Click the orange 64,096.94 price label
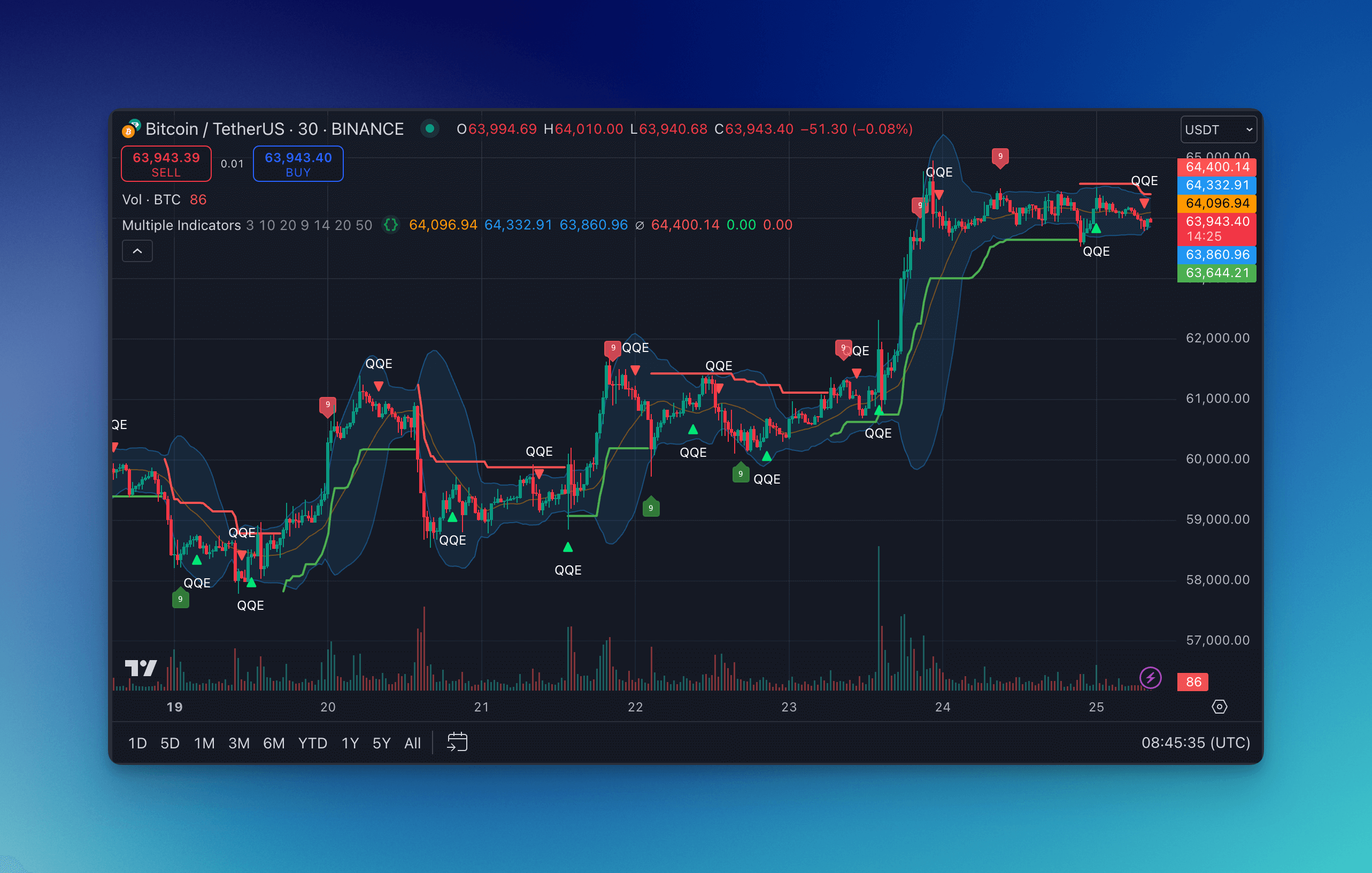This screenshot has width=1372, height=873. (1217, 203)
